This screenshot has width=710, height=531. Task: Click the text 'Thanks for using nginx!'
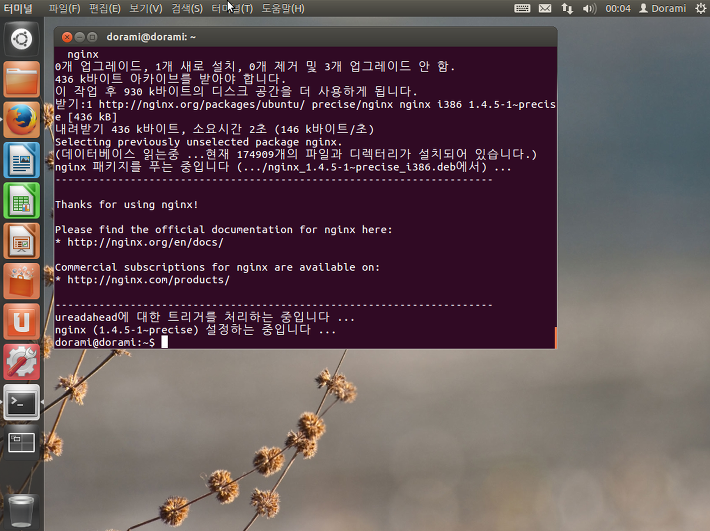coord(126,205)
